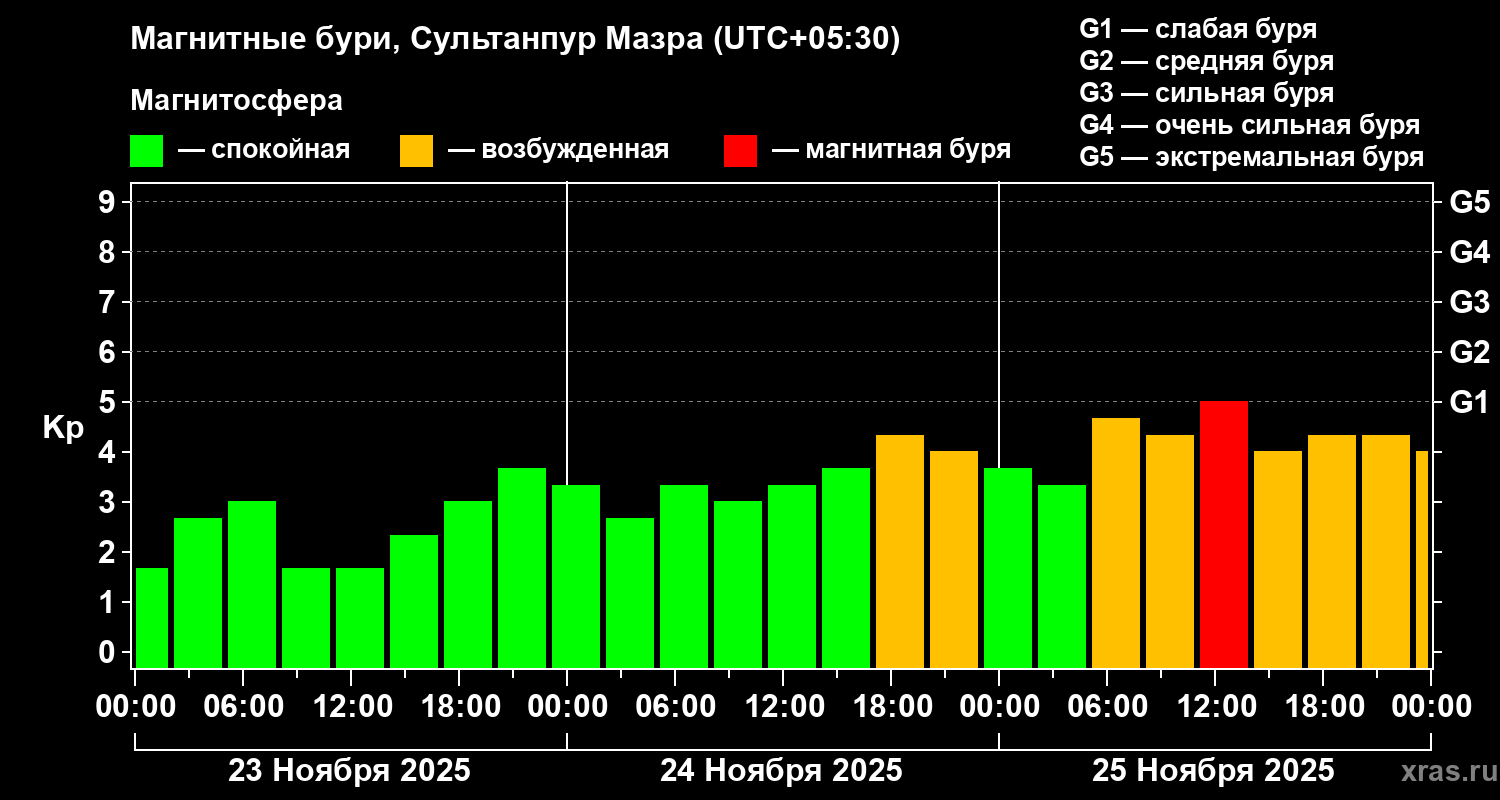Click the '12:00' time label above 24 Ноября
Viewport: 1500px width, 800px height.
(x=783, y=707)
